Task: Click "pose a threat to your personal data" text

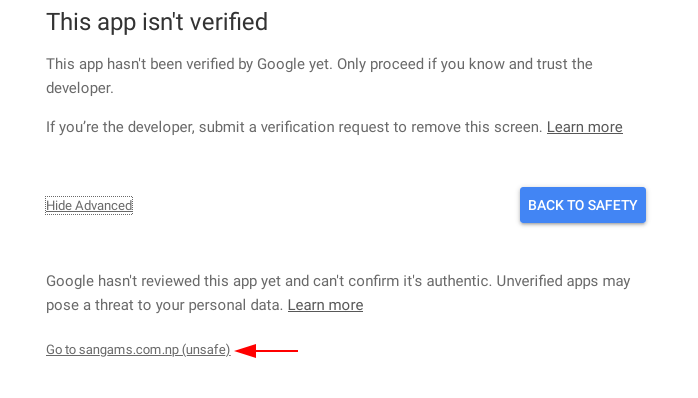Action: 165,305
